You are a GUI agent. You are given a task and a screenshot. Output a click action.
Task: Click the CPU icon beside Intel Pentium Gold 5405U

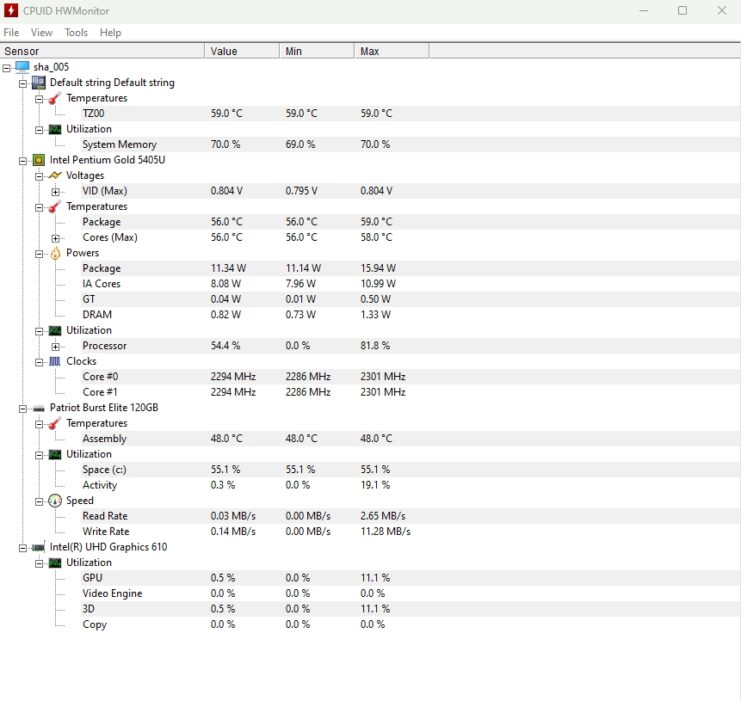[x=39, y=160]
